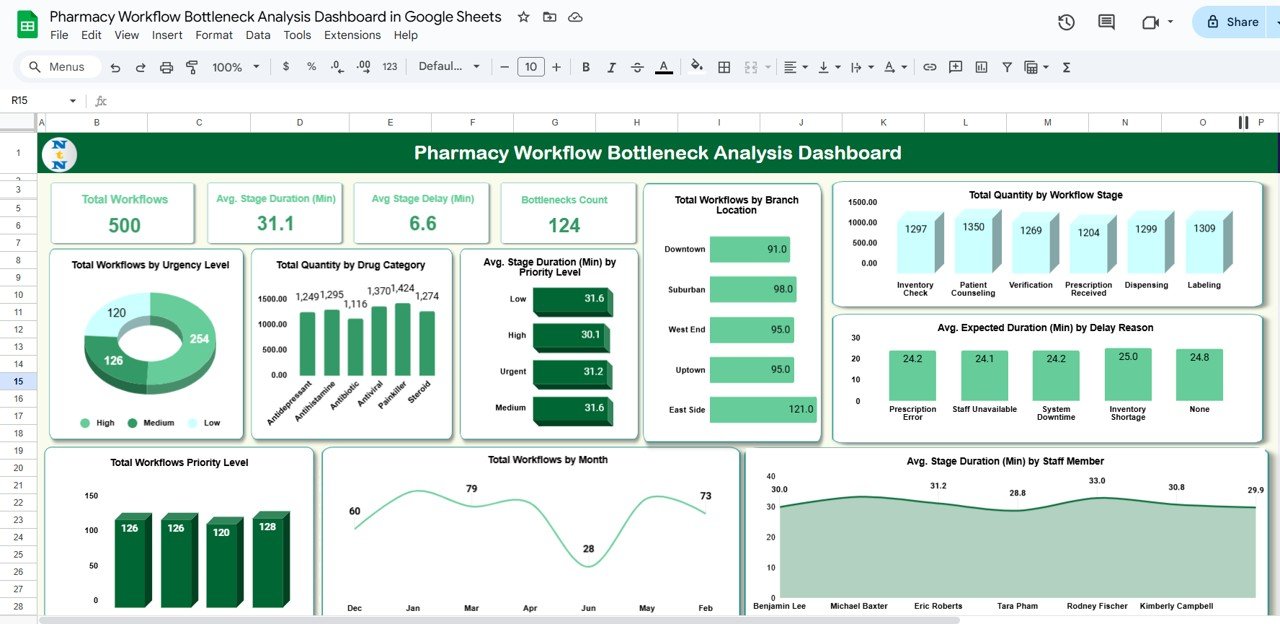The width and height of the screenshot is (1280, 624).
Task: Click the print icon in toolbar
Action: coord(166,67)
